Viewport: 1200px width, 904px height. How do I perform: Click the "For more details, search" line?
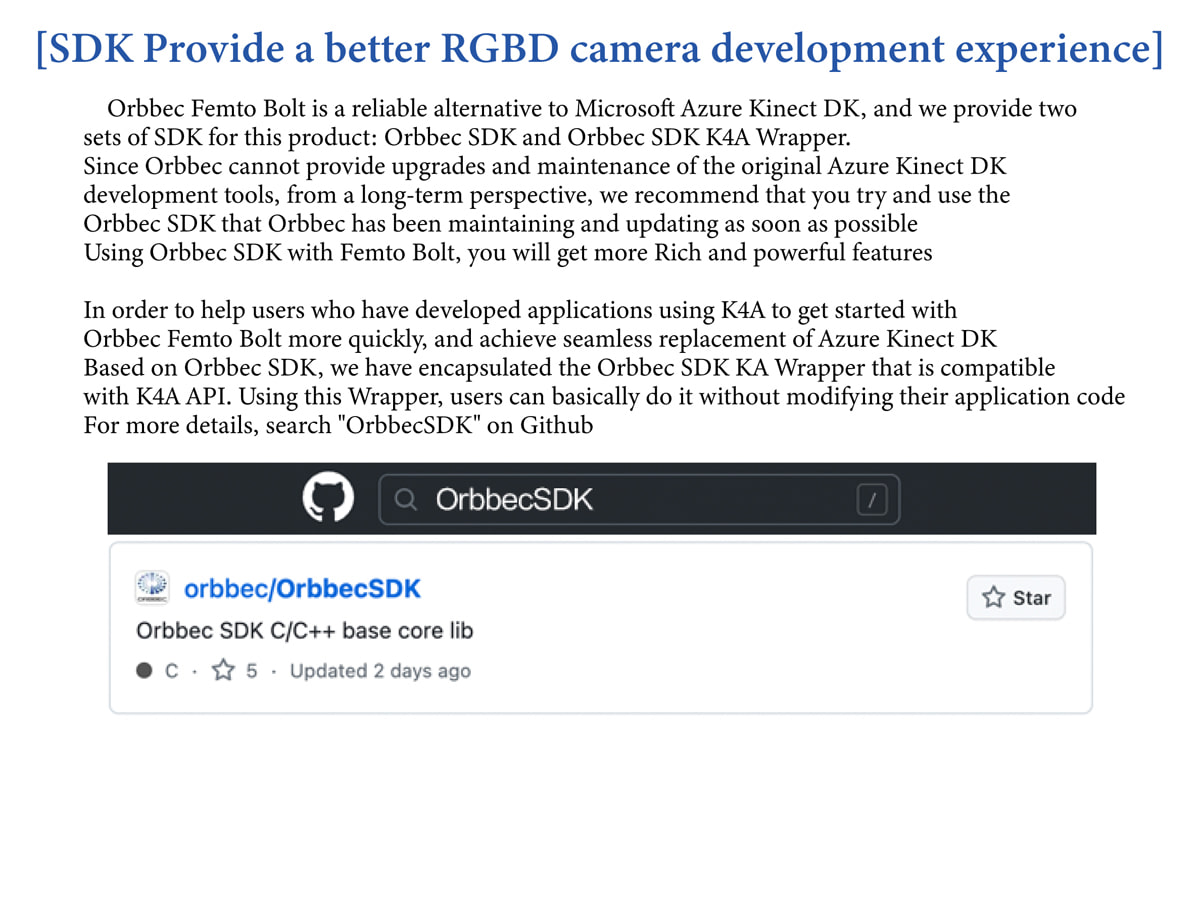point(338,425)
